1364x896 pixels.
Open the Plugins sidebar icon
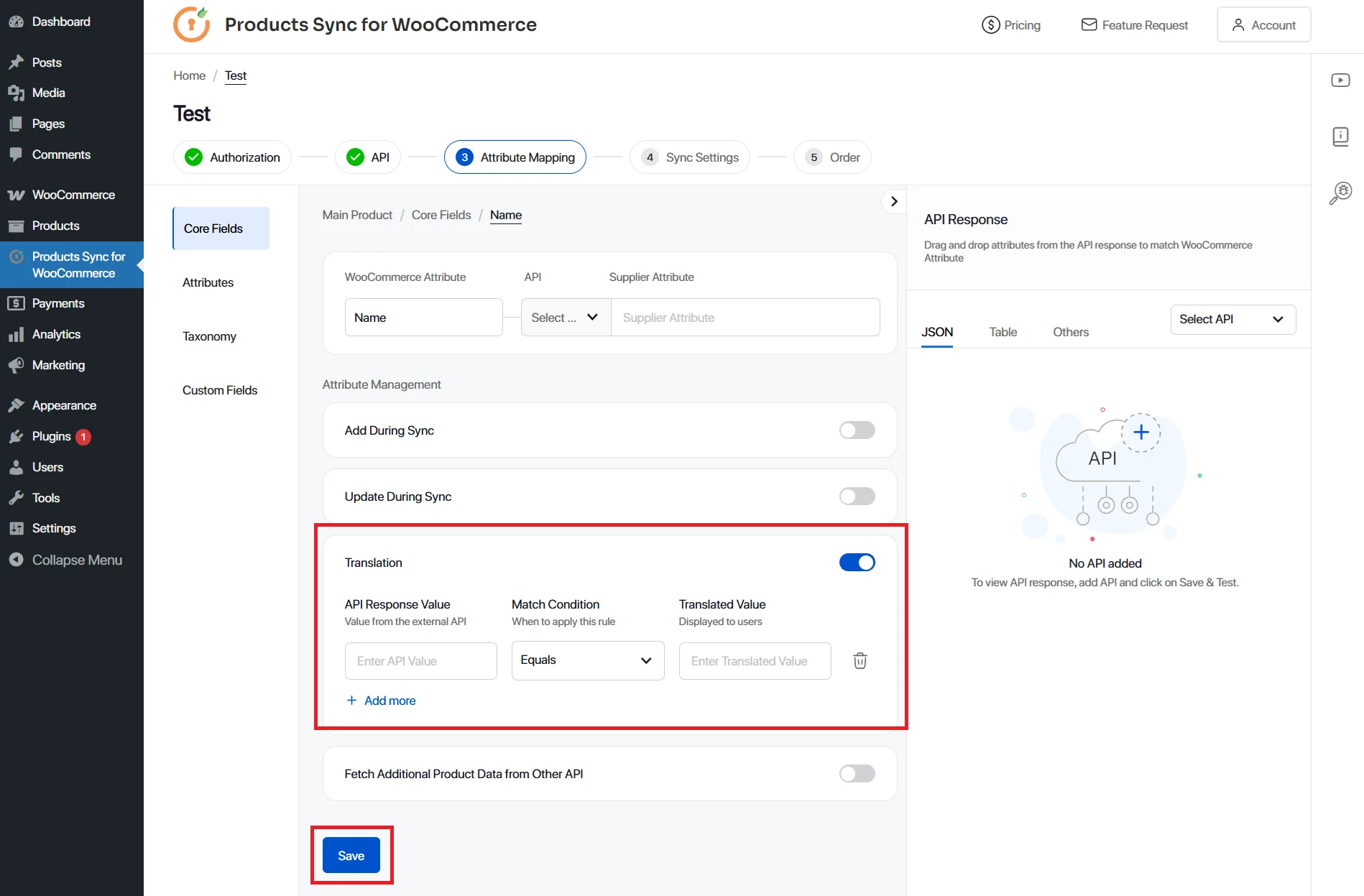pos(16,436)
